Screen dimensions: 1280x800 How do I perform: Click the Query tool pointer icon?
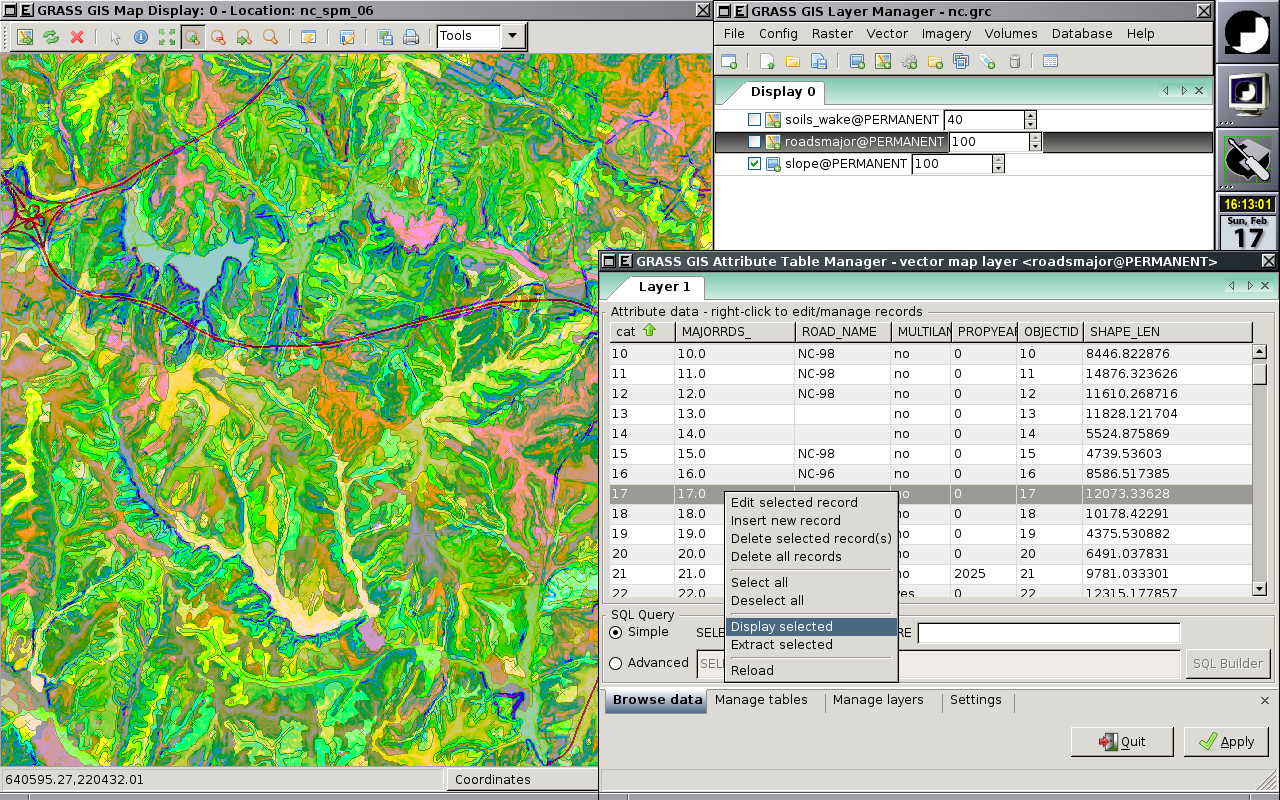[x=114, y=36]
